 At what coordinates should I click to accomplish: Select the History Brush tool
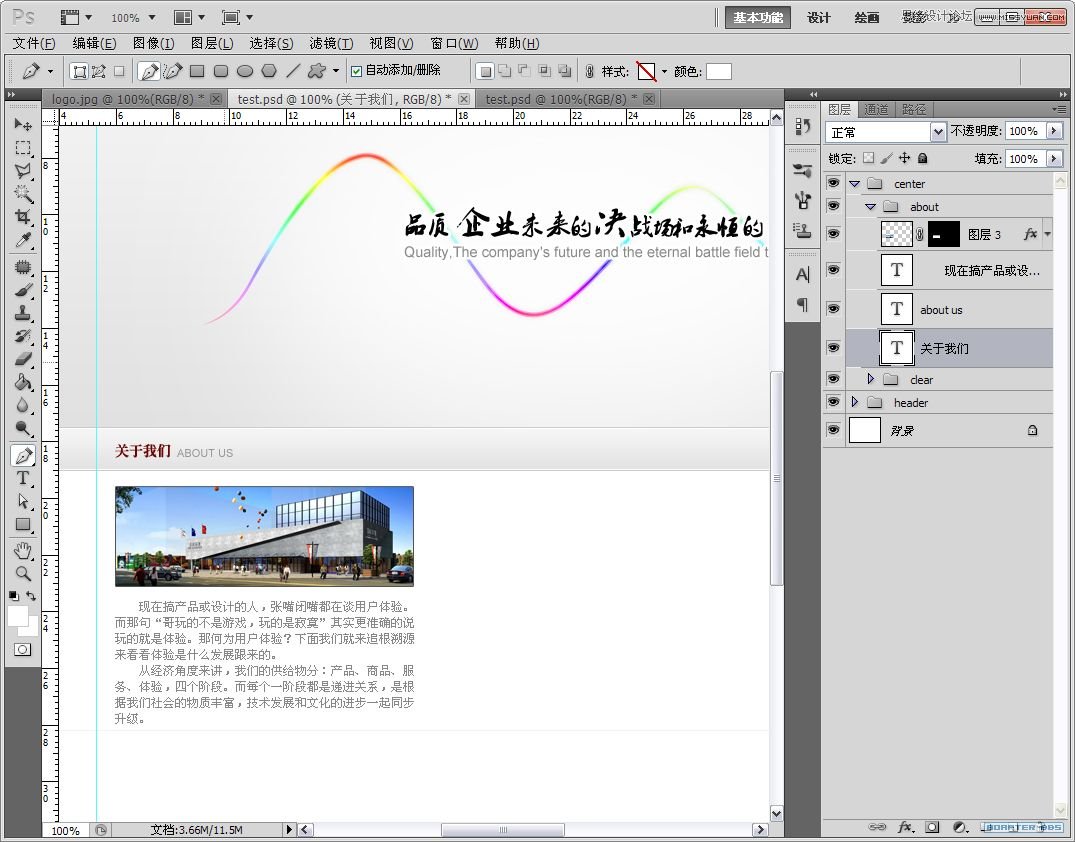point(23,336)
